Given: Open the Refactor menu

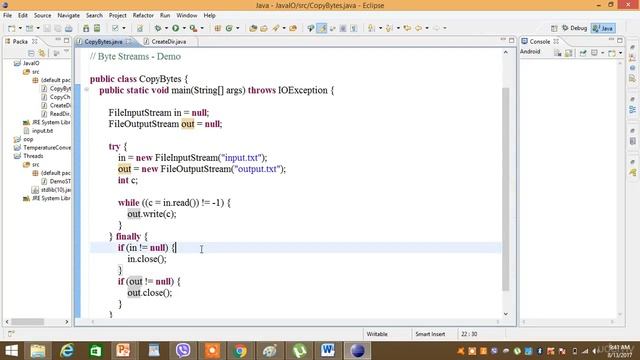Looking at the screenshot, I should pos(143,15).
